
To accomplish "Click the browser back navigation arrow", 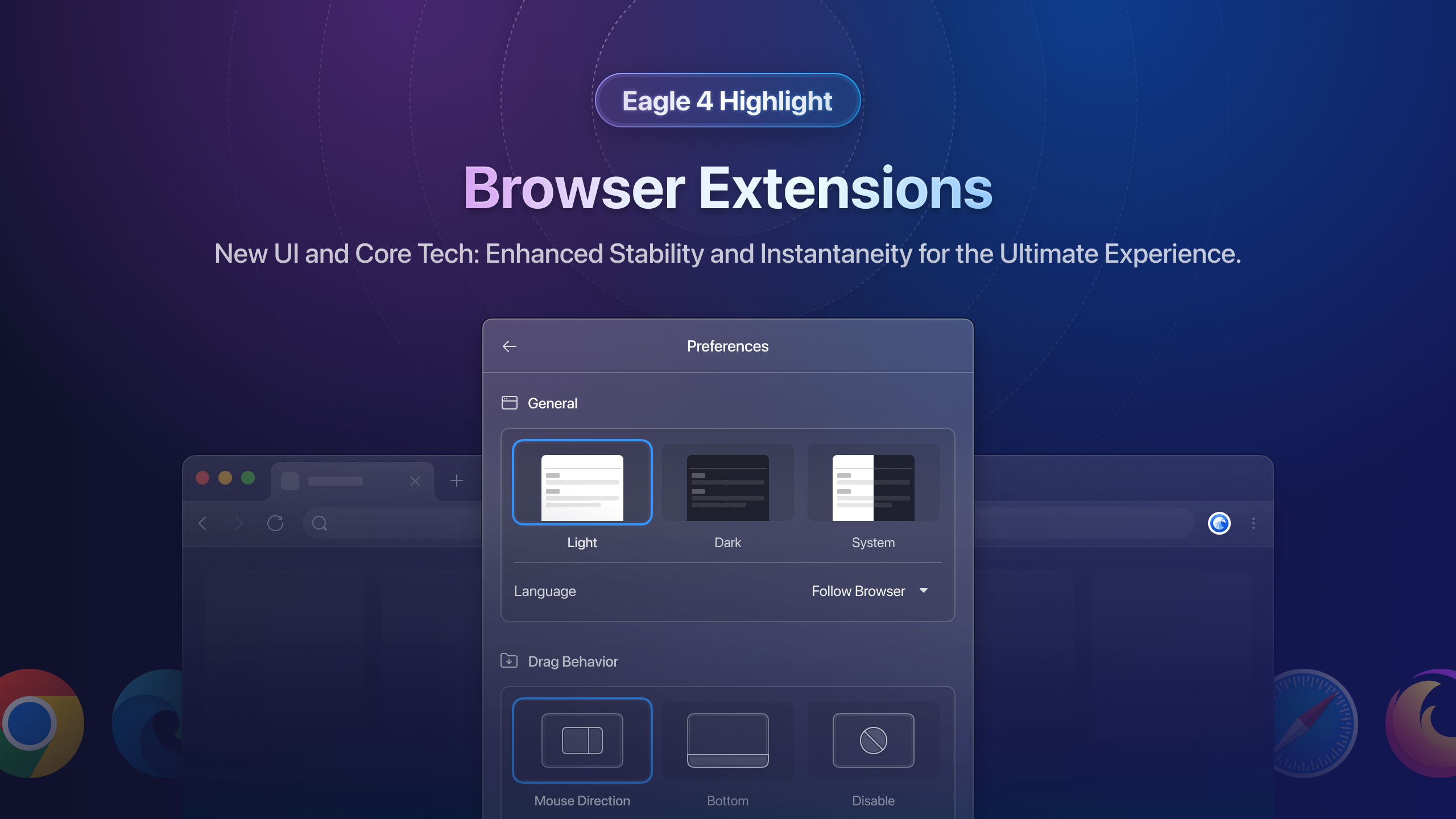I will point(202,524).
